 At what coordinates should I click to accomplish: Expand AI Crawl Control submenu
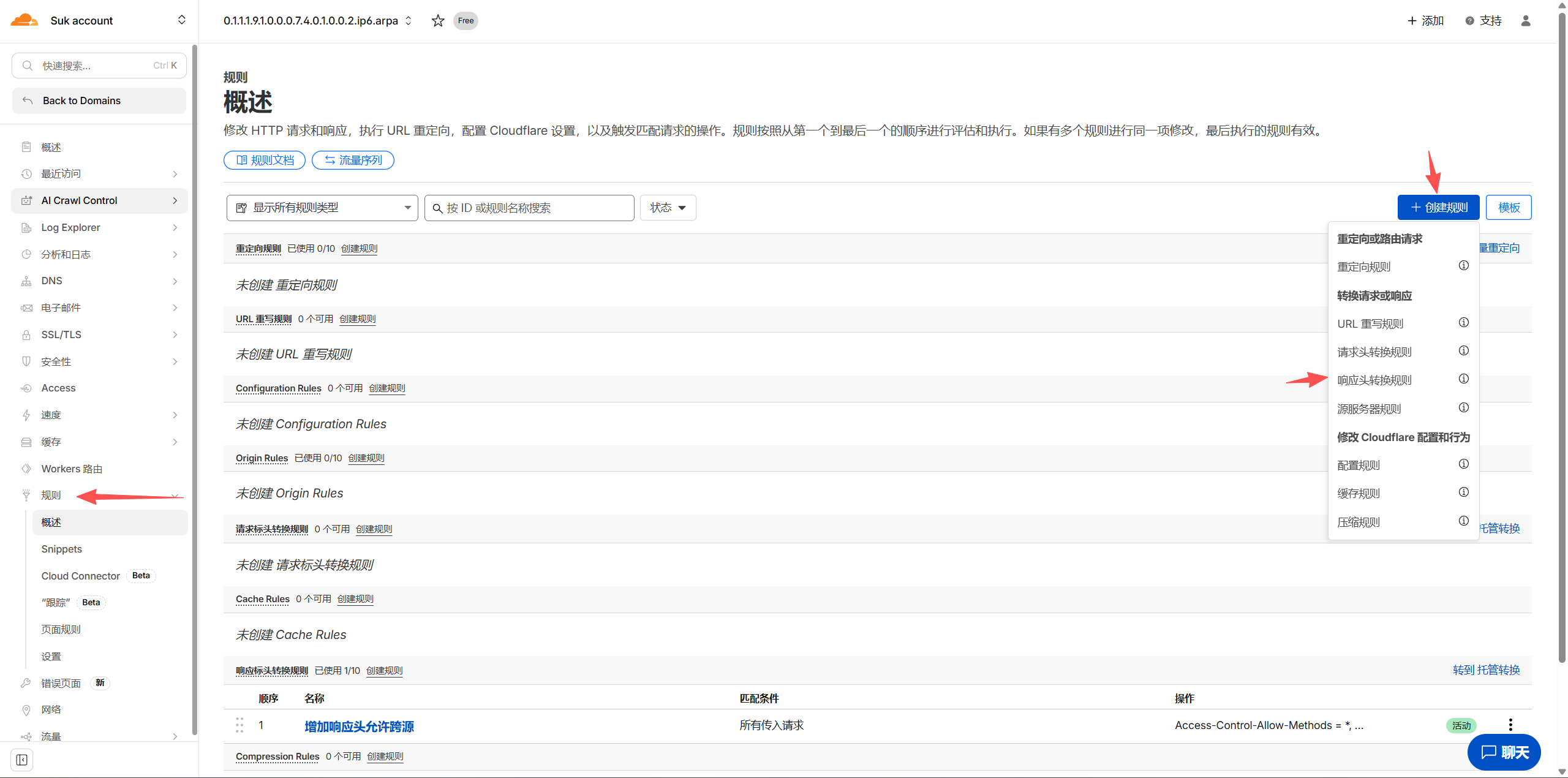175,201
